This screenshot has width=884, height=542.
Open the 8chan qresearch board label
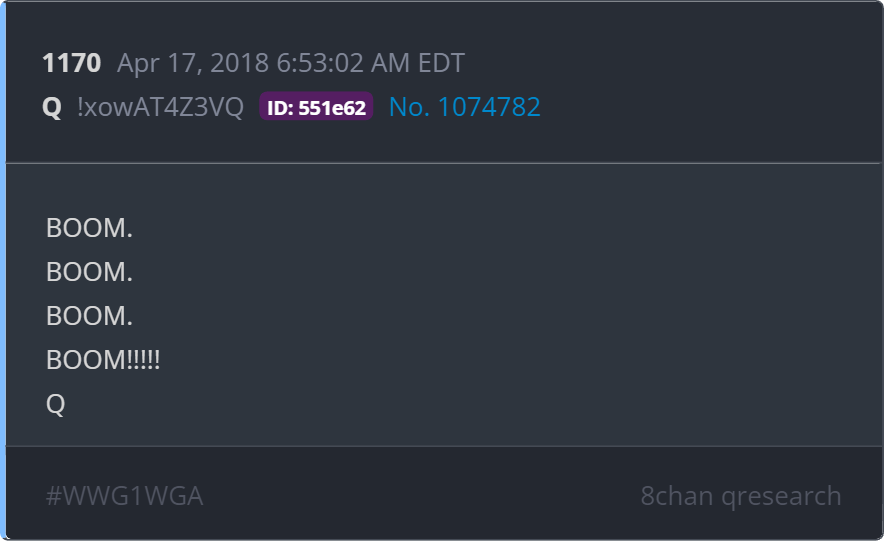click(741, 496)
